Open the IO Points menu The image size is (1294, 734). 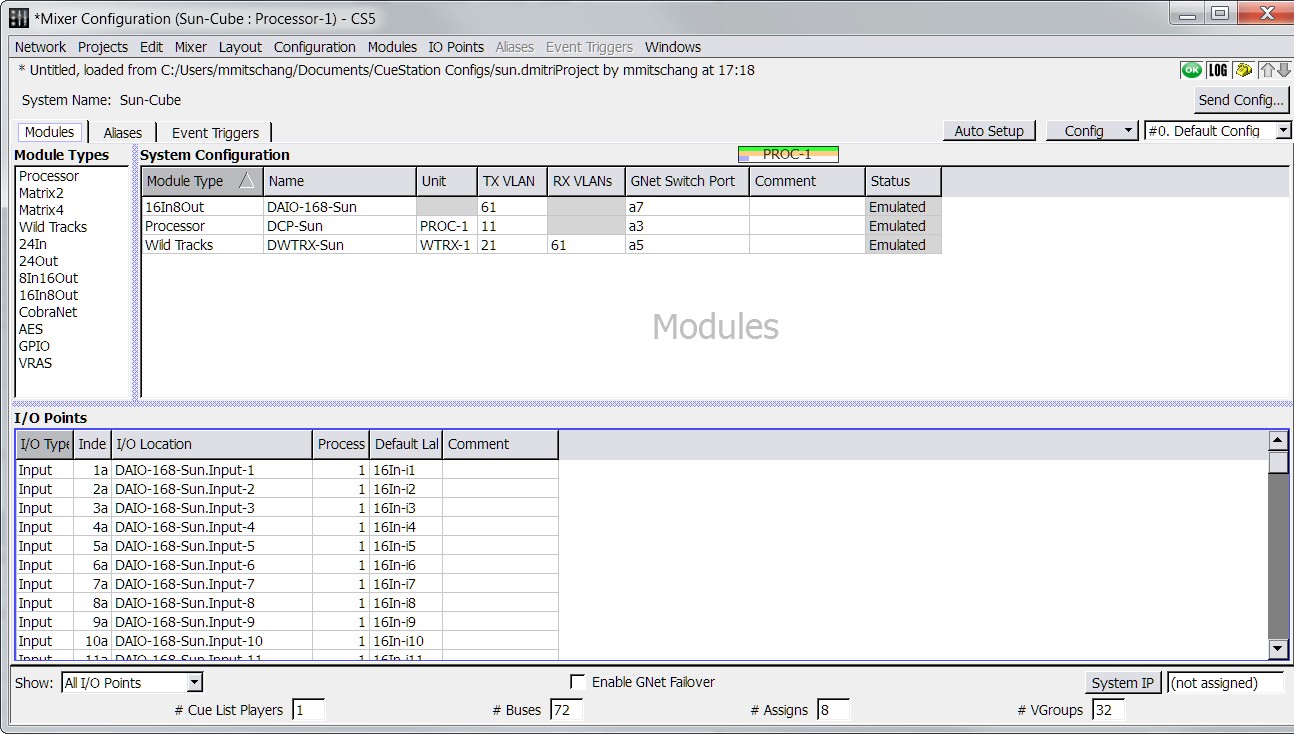[x=456, y=47]
